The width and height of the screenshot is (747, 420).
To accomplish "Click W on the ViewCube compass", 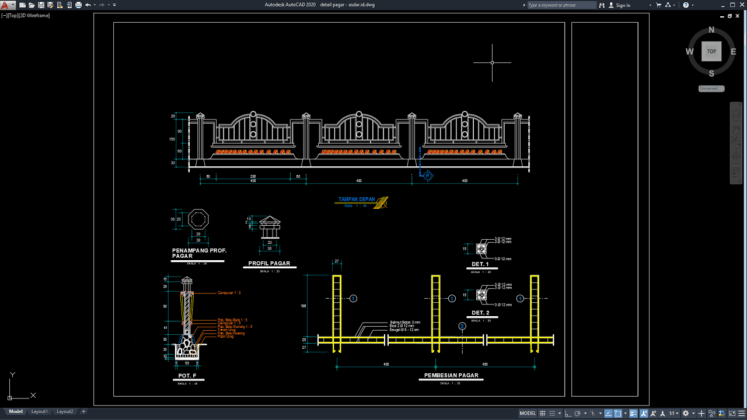I will coord(689,51).
